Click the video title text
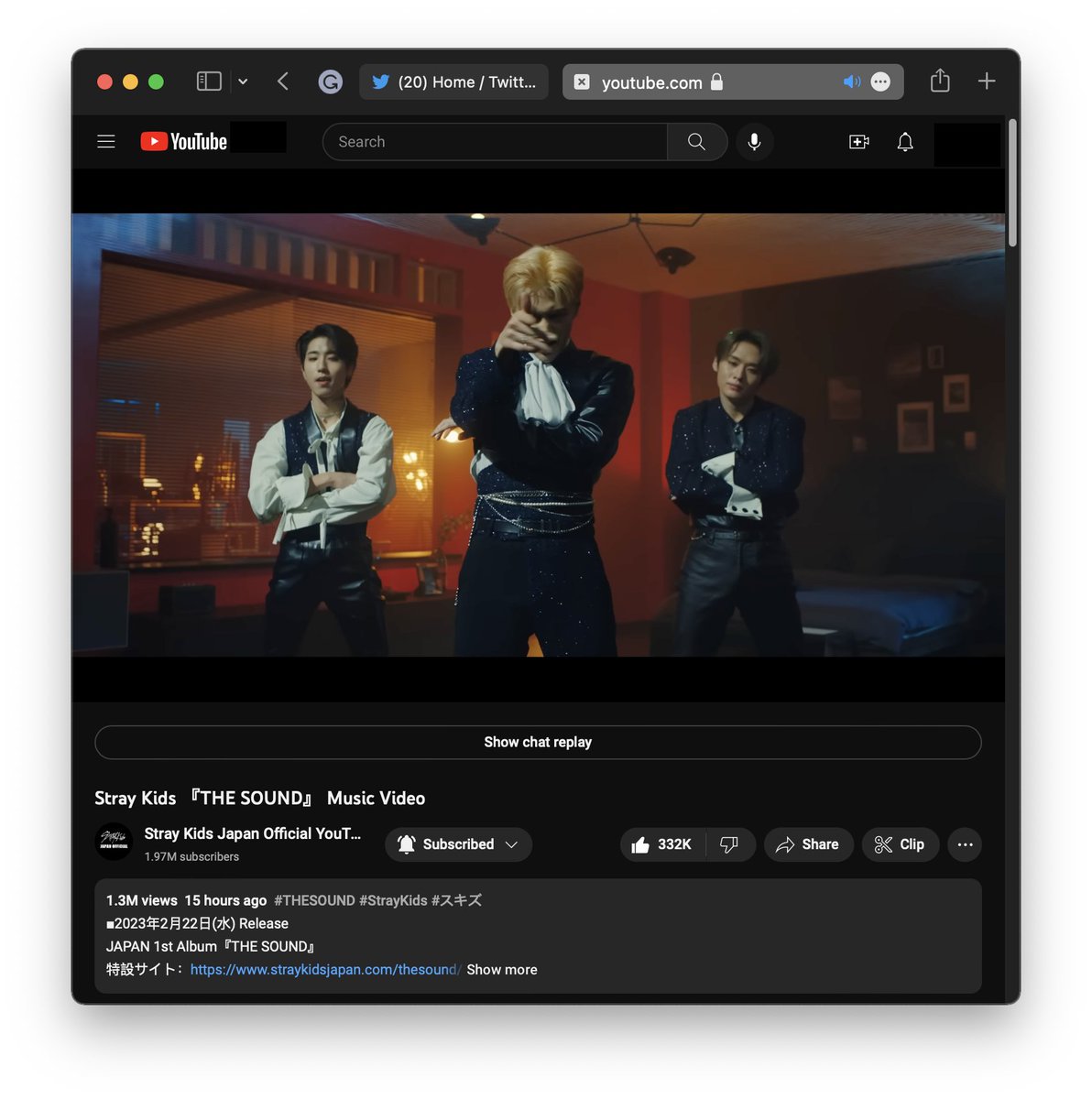 click(x=260, y=798)
